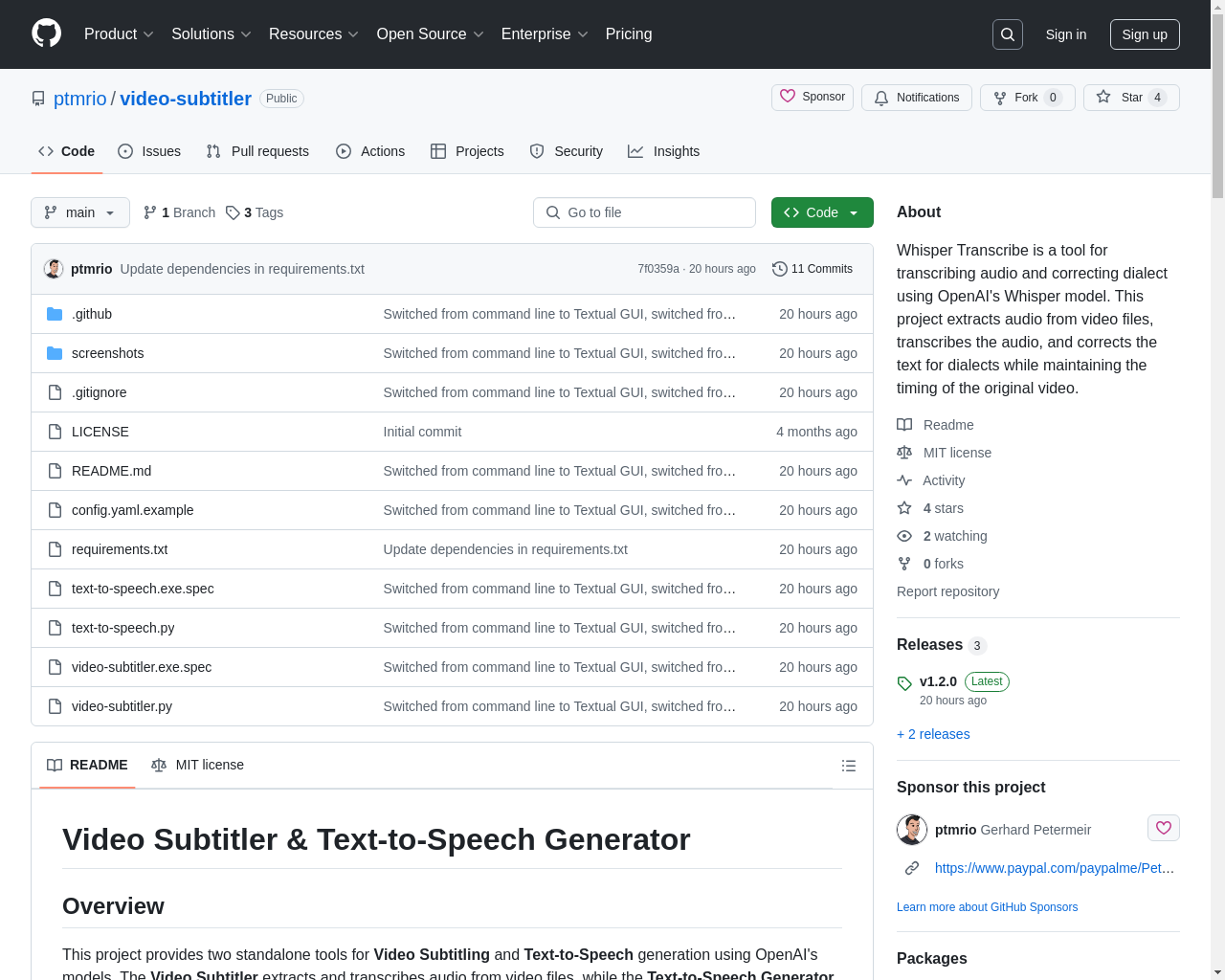Open the green Code dropdown button
1225x980 pixels.
(x=822, y=212)
